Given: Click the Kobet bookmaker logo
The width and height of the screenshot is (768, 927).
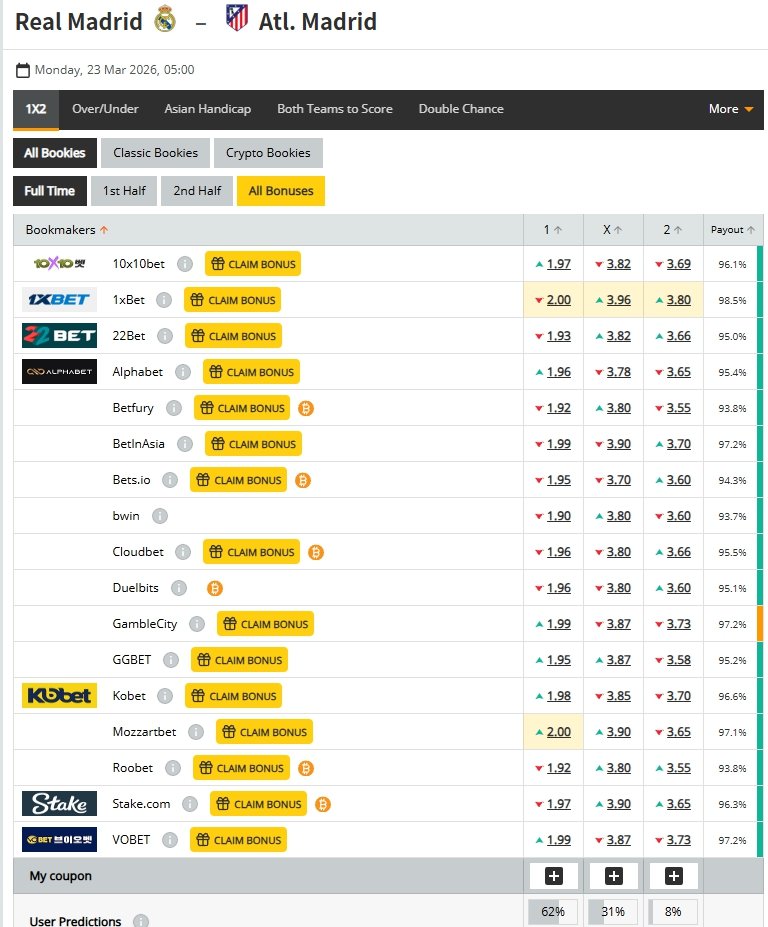Looking at the screenshot, I should click(59, 696).
